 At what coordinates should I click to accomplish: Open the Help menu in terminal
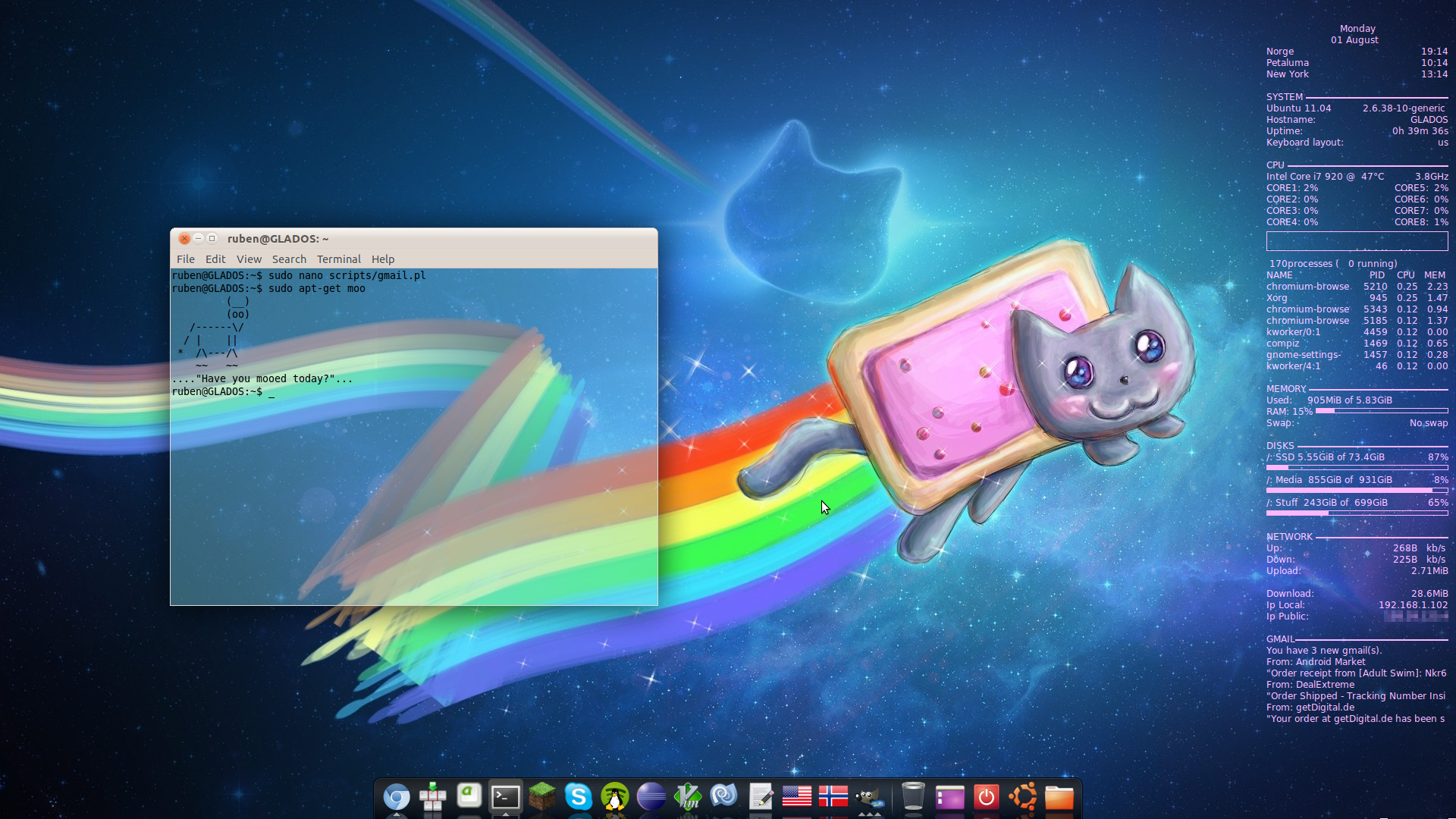(x=383, y=259)
